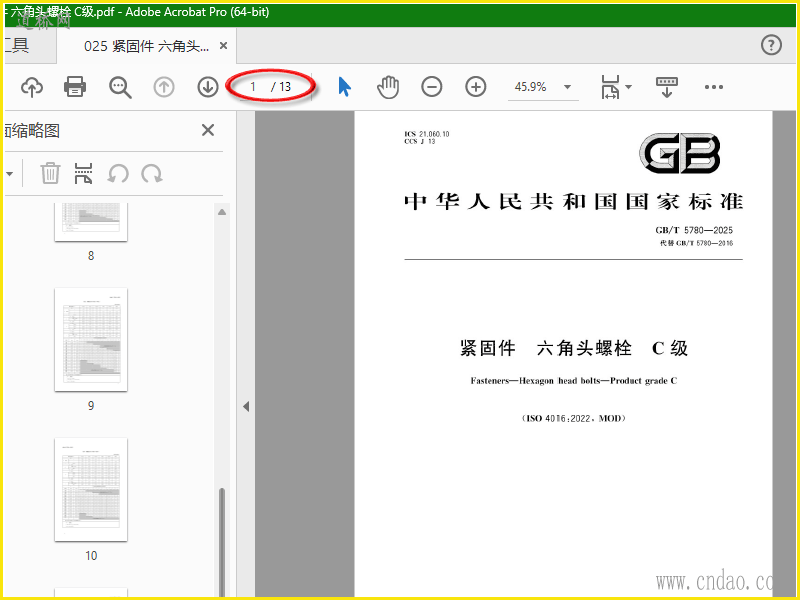
Task: Click thumbnail scrollbar up arrow
Action: 222,212
